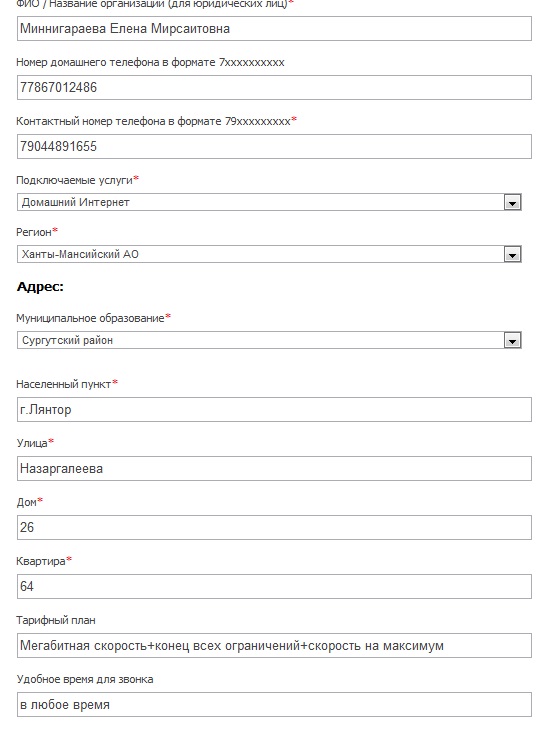Screen dimensions: 547x732
Task: Click the Квартира field containing 64
Action: click(274, 586)
